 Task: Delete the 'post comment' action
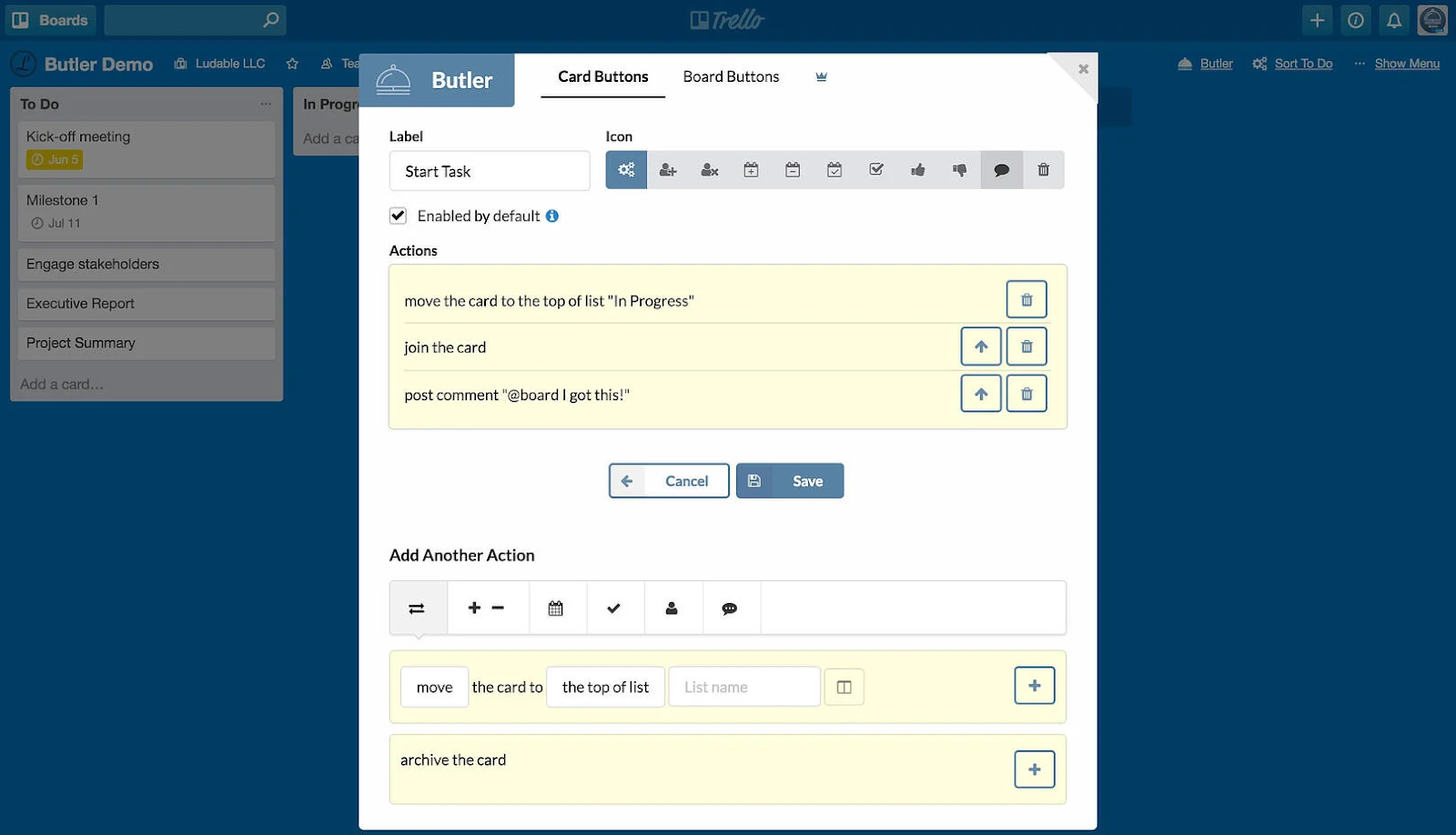click(x=1026, y=394)
